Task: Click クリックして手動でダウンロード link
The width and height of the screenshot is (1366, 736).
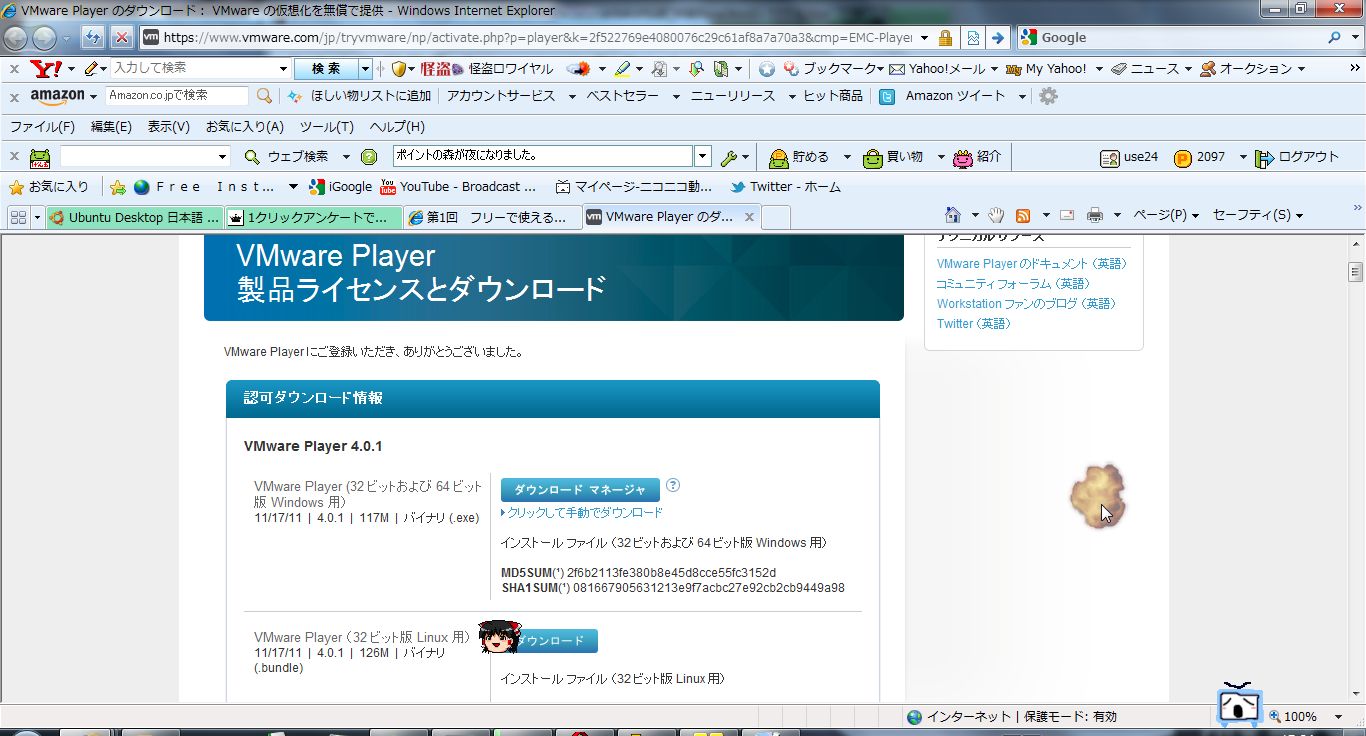Action: click(585, 513)
